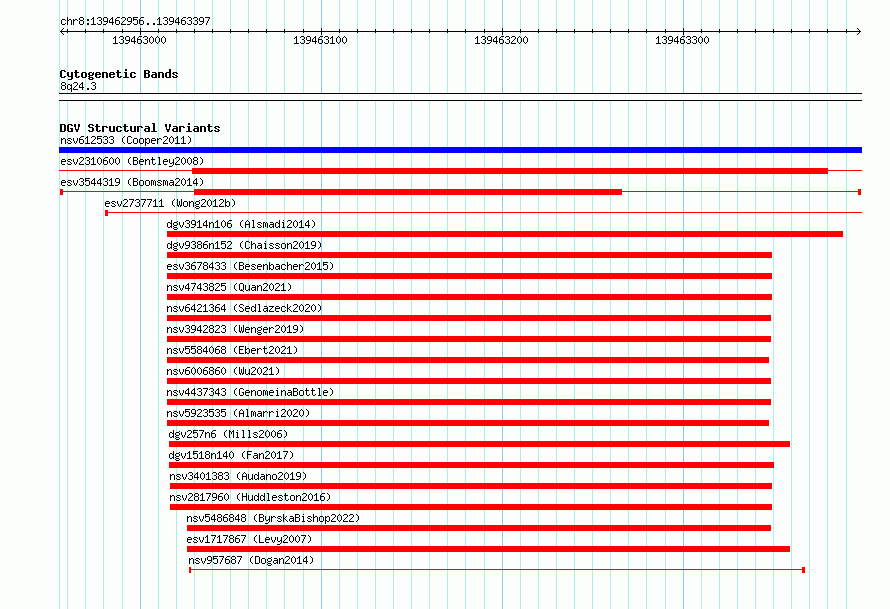This screenshot has width=890, height=609.
Task: Click the nsv4743825 red bar
Action: 469,297
